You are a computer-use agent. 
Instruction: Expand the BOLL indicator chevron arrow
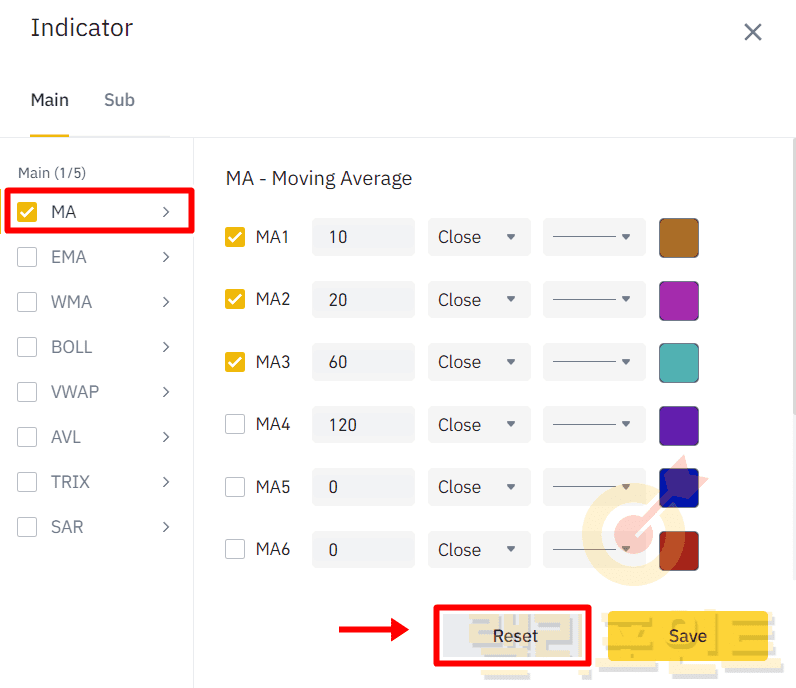[166, 347]
